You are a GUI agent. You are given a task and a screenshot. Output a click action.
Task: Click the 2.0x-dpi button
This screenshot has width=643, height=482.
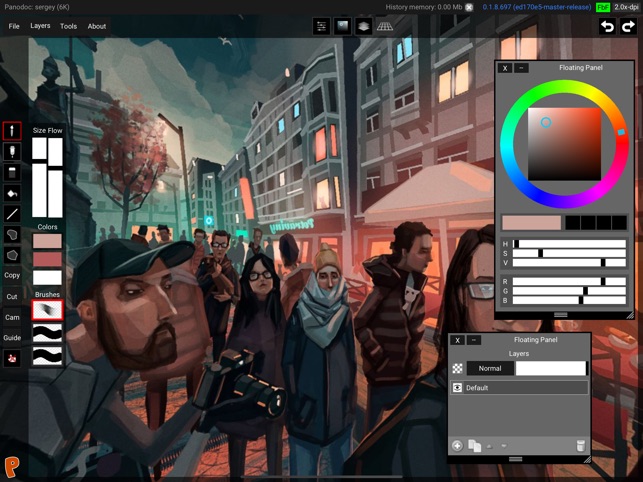point(626,7)
